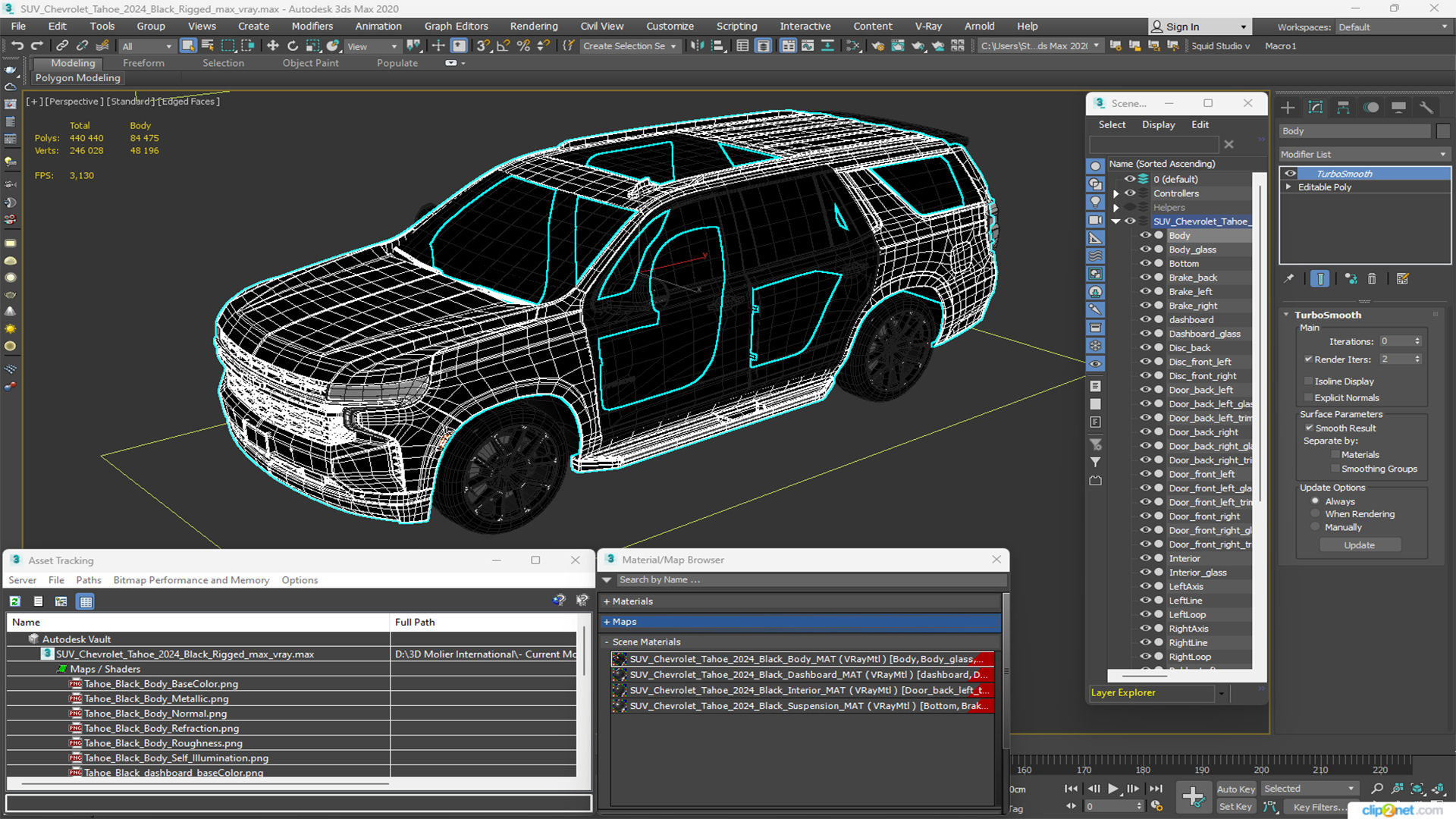Image resolution: width=1456 pixels, height=819 pixels.
Task: Choose the Select and Scale tool
Action: (312, 46)
